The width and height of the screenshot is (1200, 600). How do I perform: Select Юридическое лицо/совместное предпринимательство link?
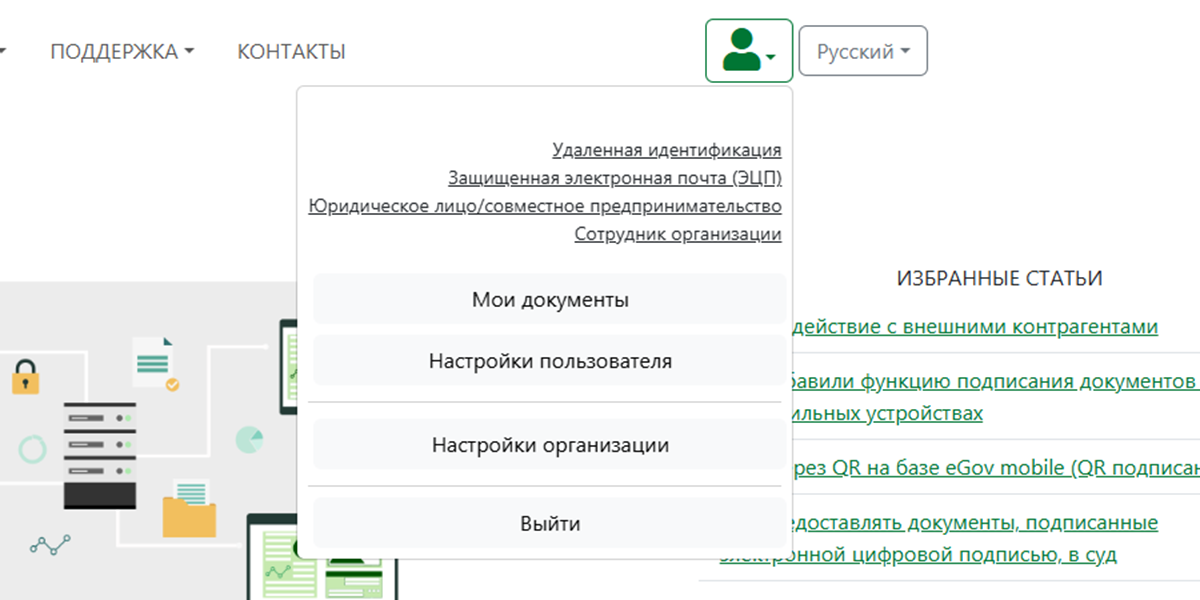[x=545, y=206]
